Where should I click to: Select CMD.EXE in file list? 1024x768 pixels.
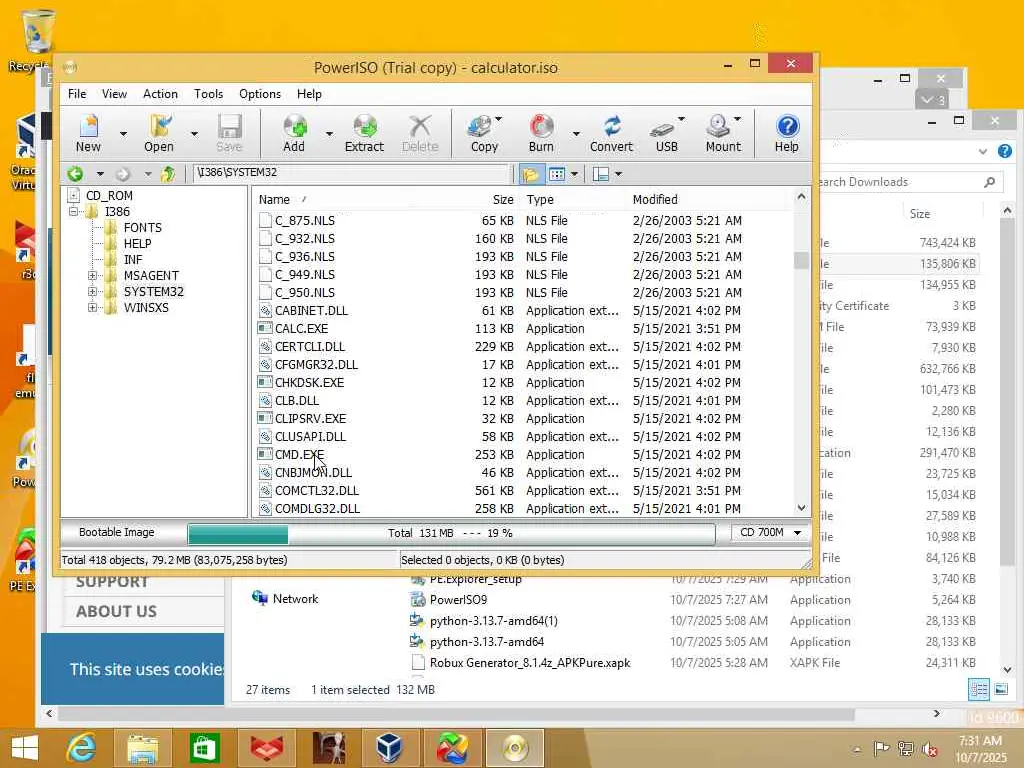[x=299, y=455]
